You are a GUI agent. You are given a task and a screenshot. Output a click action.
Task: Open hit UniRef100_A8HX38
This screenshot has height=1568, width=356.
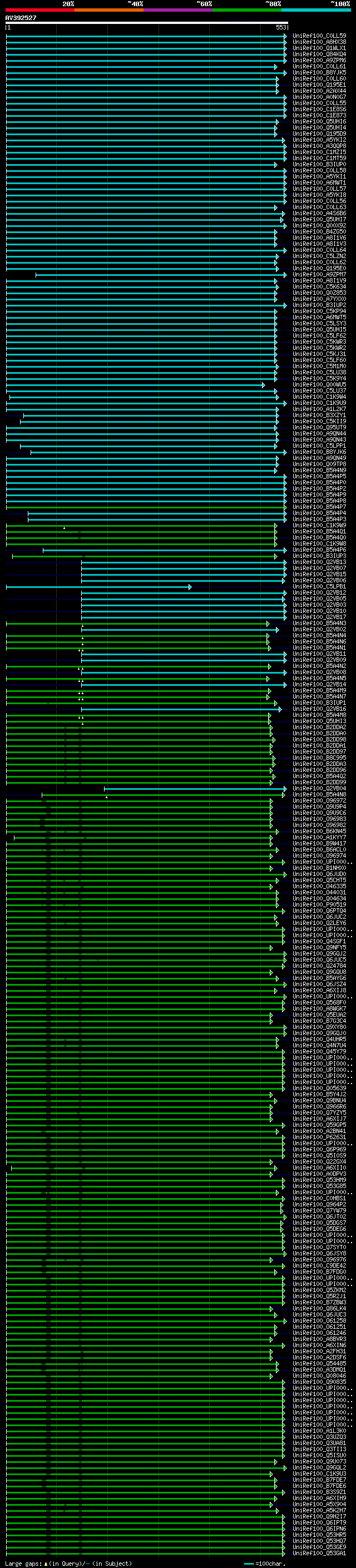319,42
